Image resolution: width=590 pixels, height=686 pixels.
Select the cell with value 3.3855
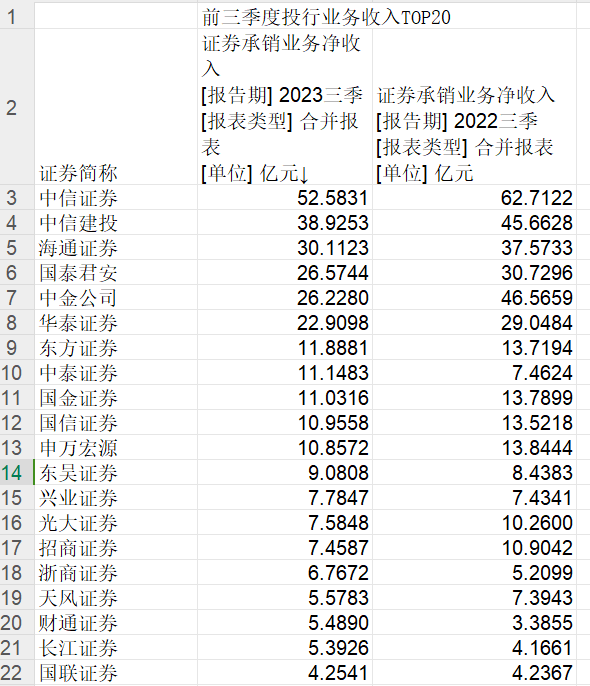click(x=475, y=623)
